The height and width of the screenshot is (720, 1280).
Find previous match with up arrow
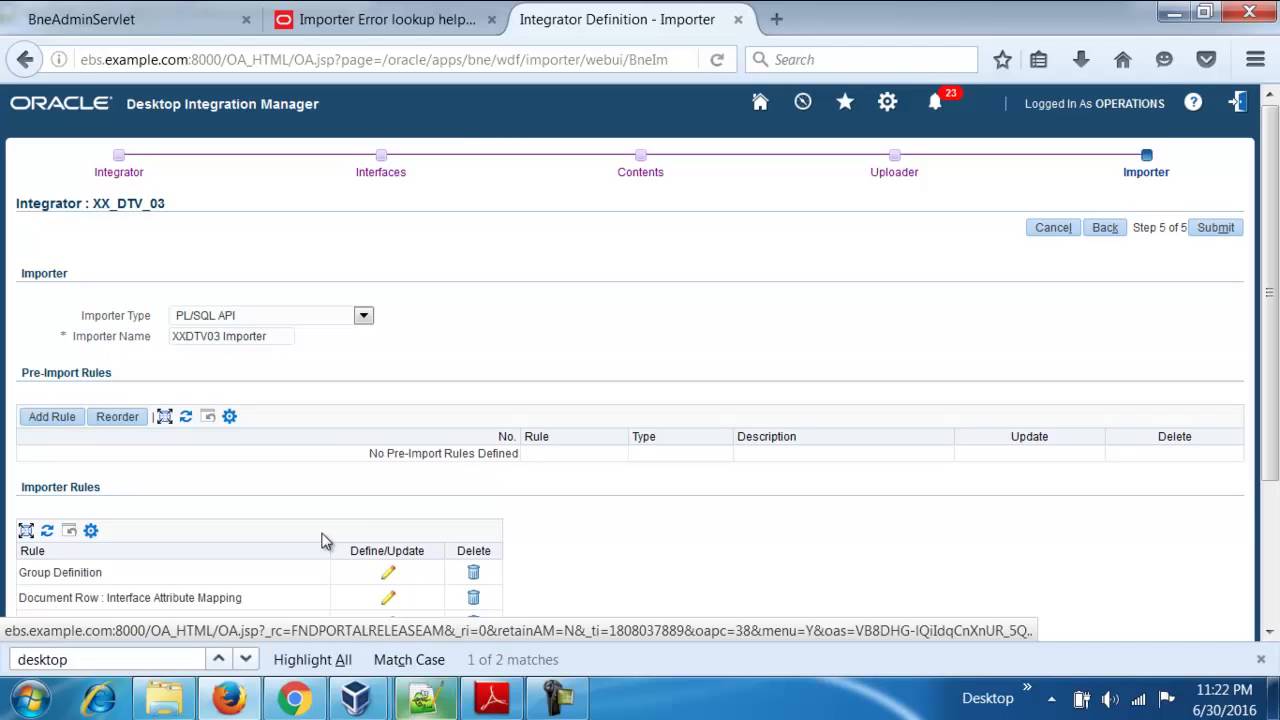[x=218, y=659]
